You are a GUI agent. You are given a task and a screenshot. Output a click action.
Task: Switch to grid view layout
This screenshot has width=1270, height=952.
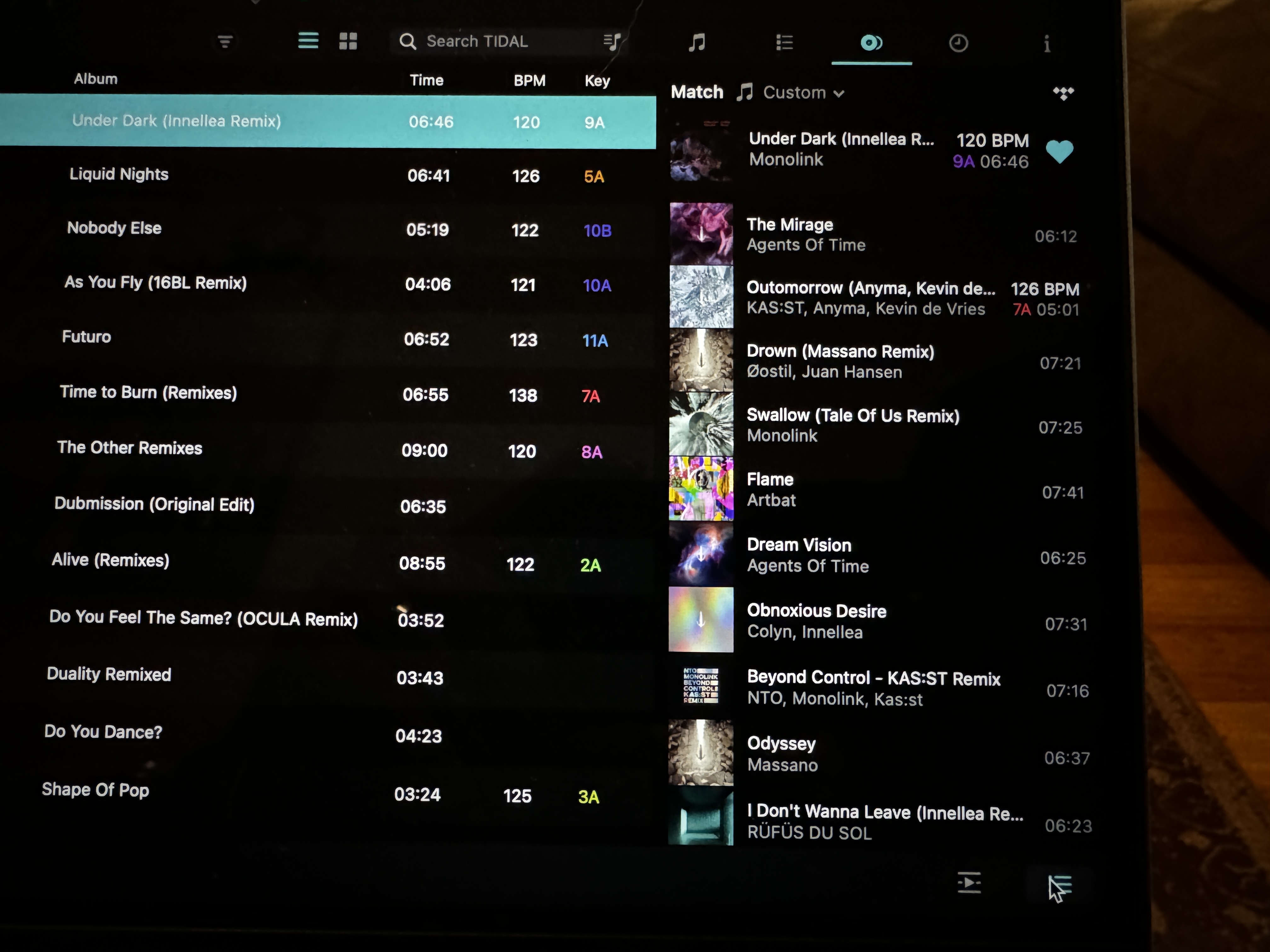pos(348,41)
